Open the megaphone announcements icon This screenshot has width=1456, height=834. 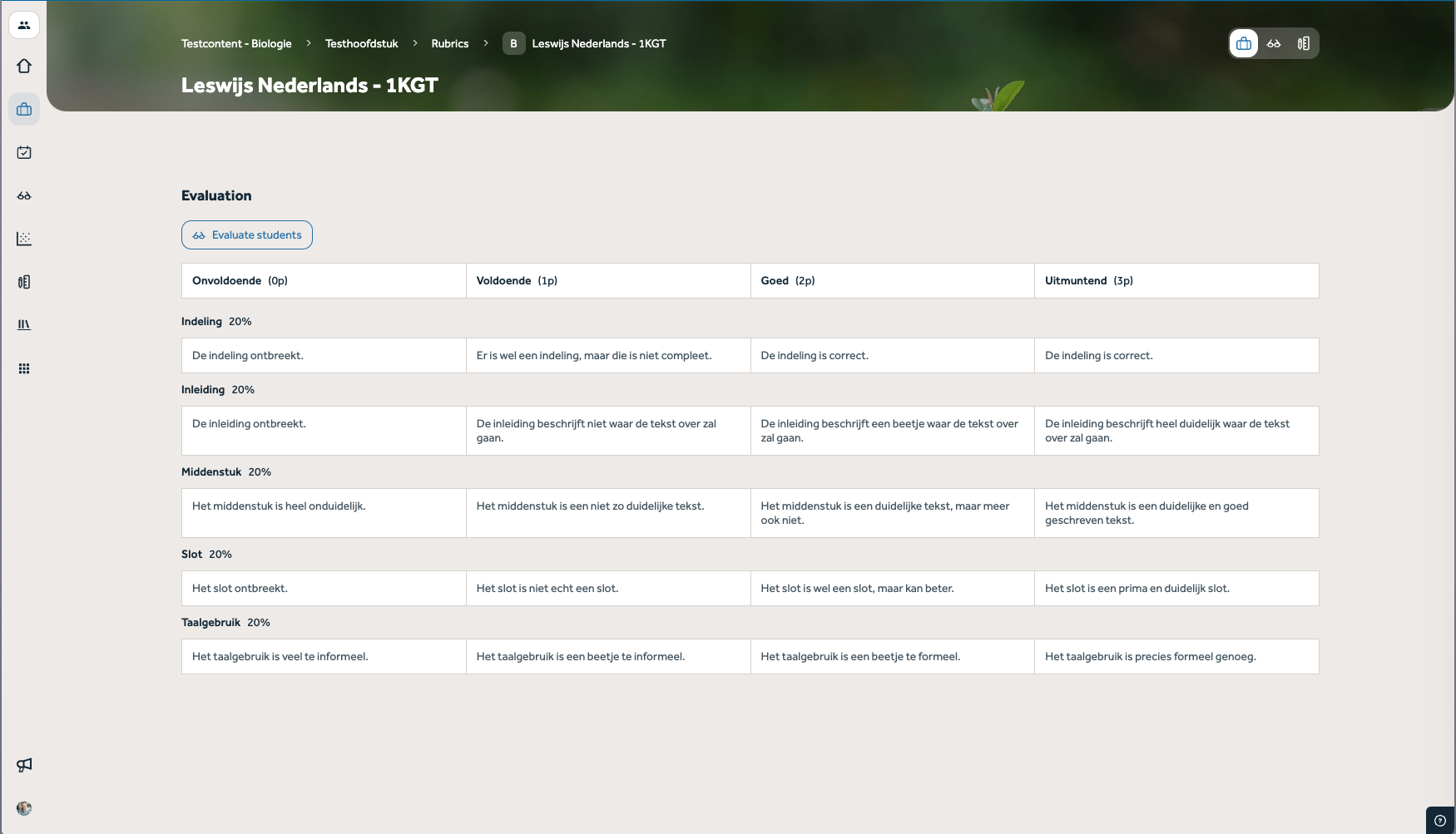click(x=24, y=765)
